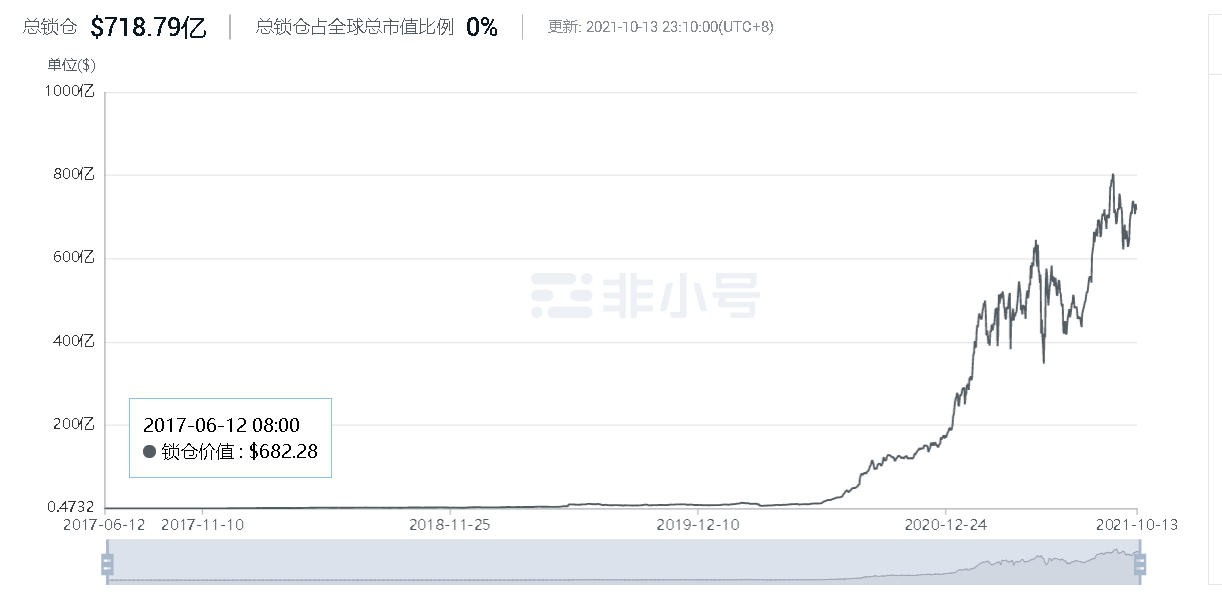Grab the left handle of zoom slider
The height and width of the screenshot is (612, 1222).
(x=107, y=565)
